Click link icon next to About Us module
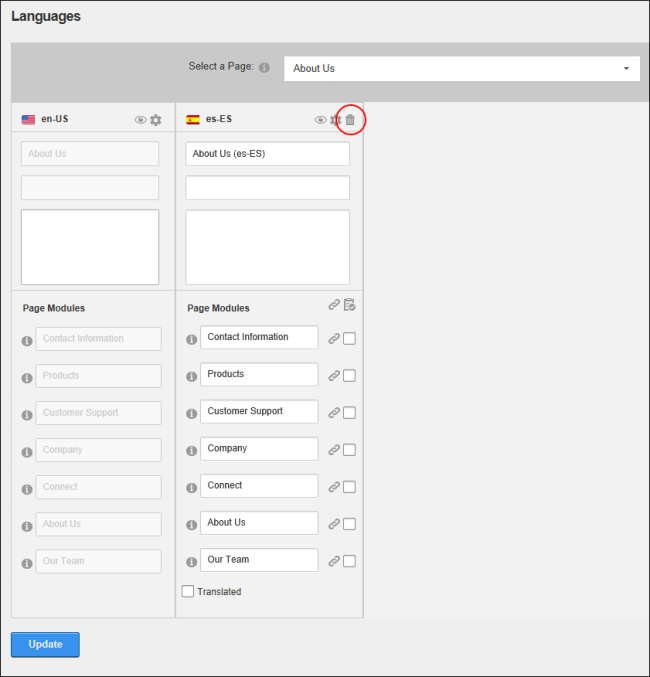650x677 pixels. coord(334,524)
